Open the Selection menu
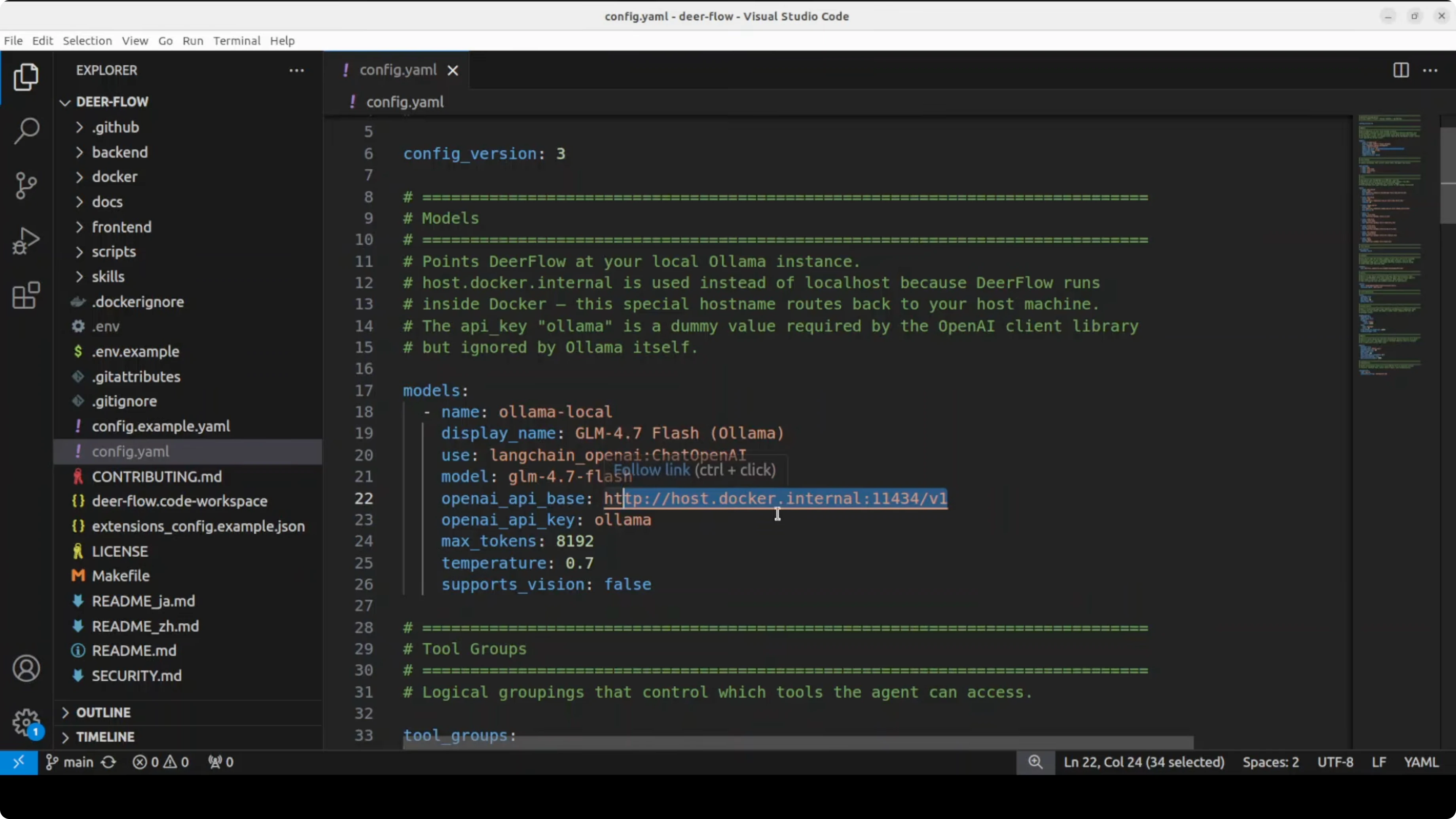The image size is (1456, 819). coord(87,41)
